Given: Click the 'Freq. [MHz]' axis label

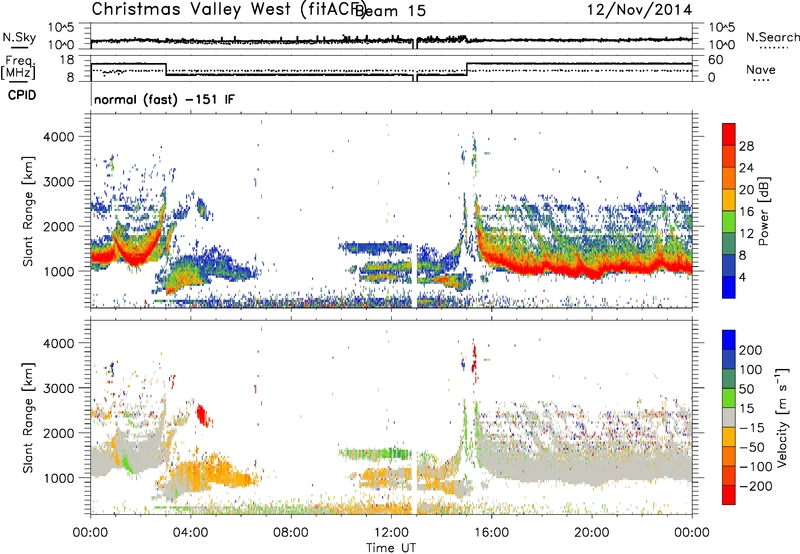Looking at the screenshot, I should 18,68.
